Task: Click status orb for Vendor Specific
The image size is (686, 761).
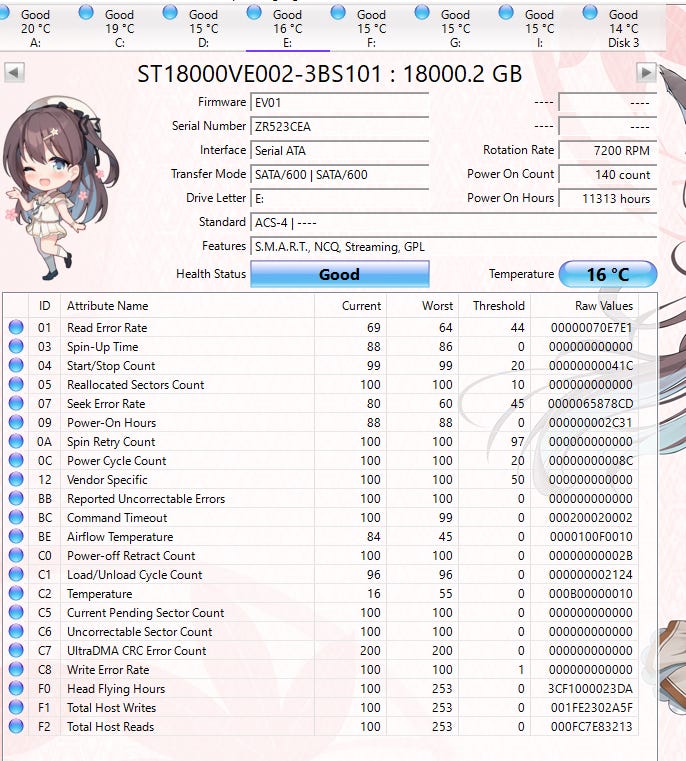Action: coord(16,479)
